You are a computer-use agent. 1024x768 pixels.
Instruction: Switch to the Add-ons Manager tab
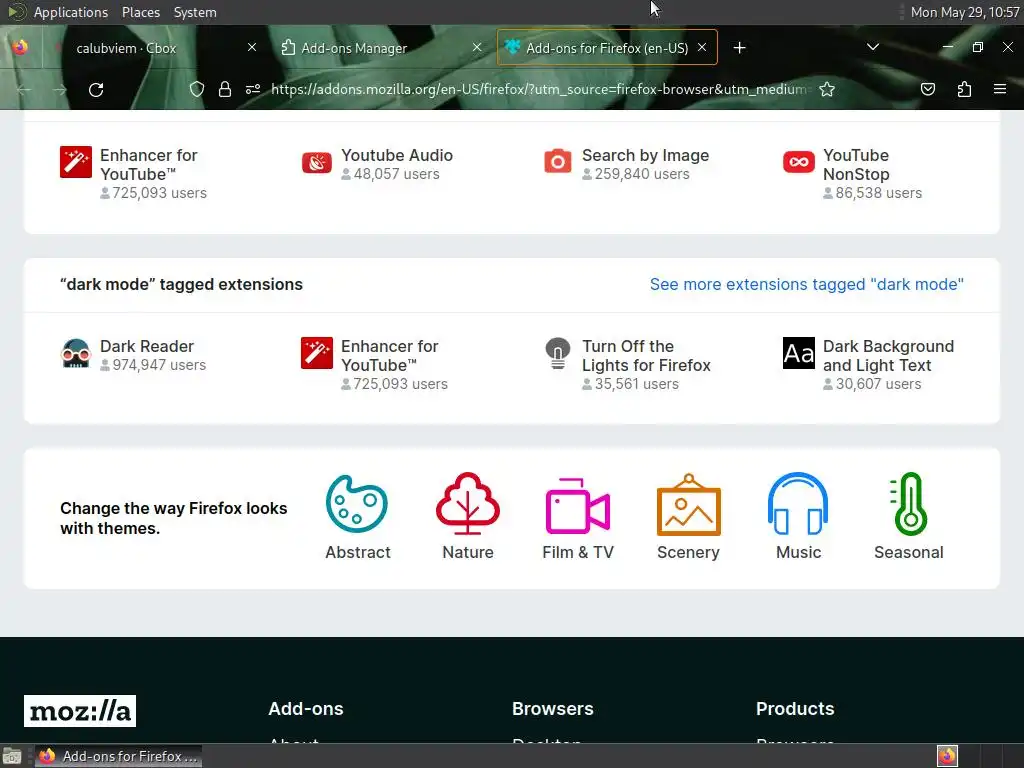[382, 48]
